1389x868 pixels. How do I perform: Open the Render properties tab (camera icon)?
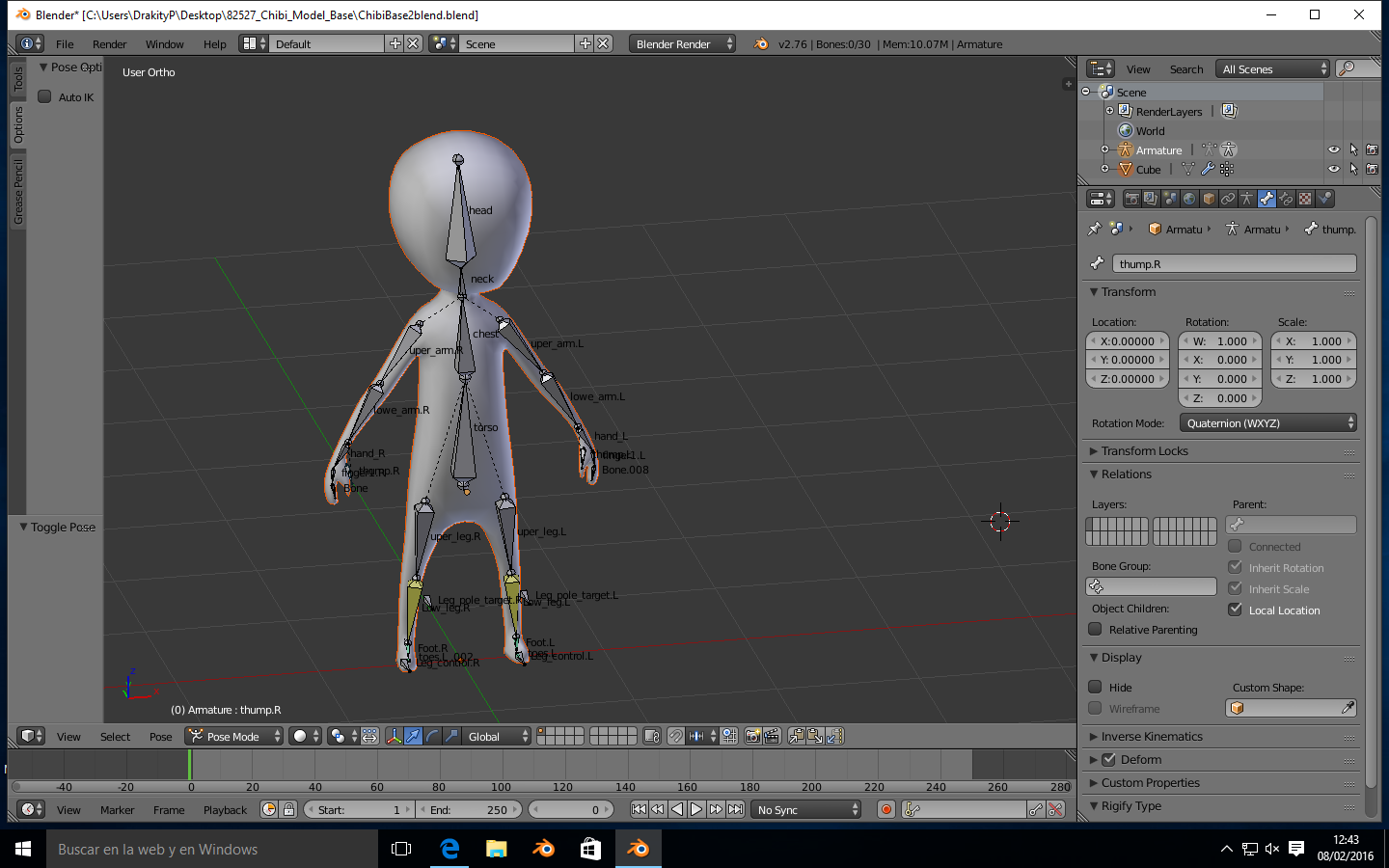1132,199
